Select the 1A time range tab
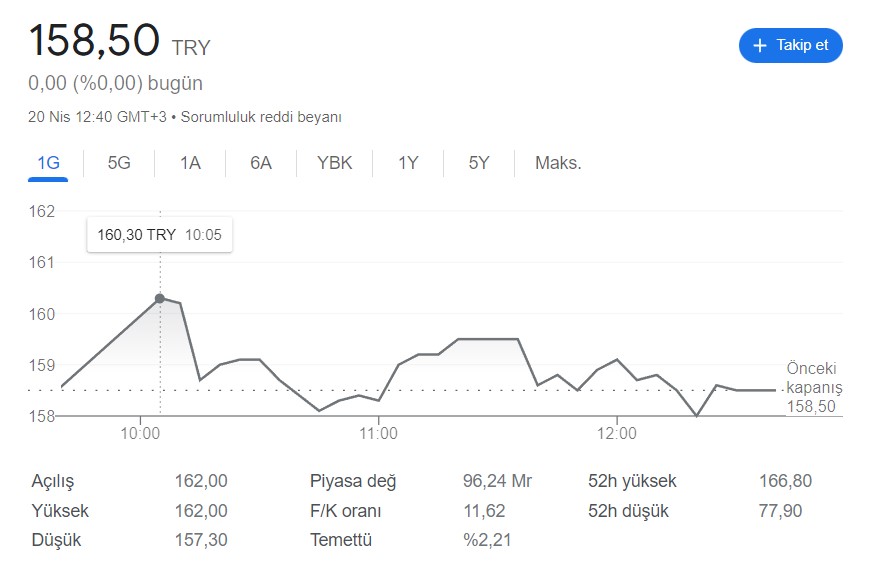The width and height of the screenshot is (887, 565). [190, 163]
